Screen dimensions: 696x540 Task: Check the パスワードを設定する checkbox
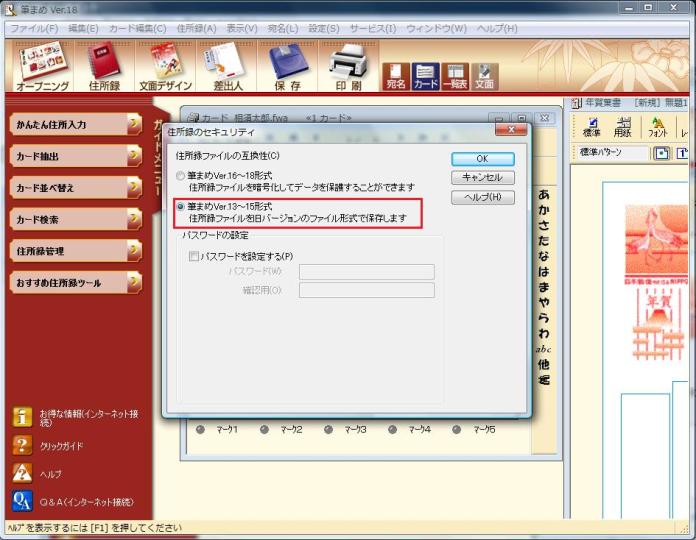coord(194,256)
